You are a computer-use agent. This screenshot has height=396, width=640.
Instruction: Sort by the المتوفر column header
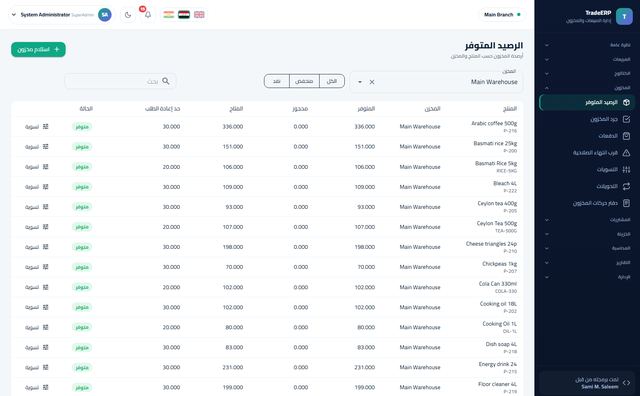click(x=366, y=109)
